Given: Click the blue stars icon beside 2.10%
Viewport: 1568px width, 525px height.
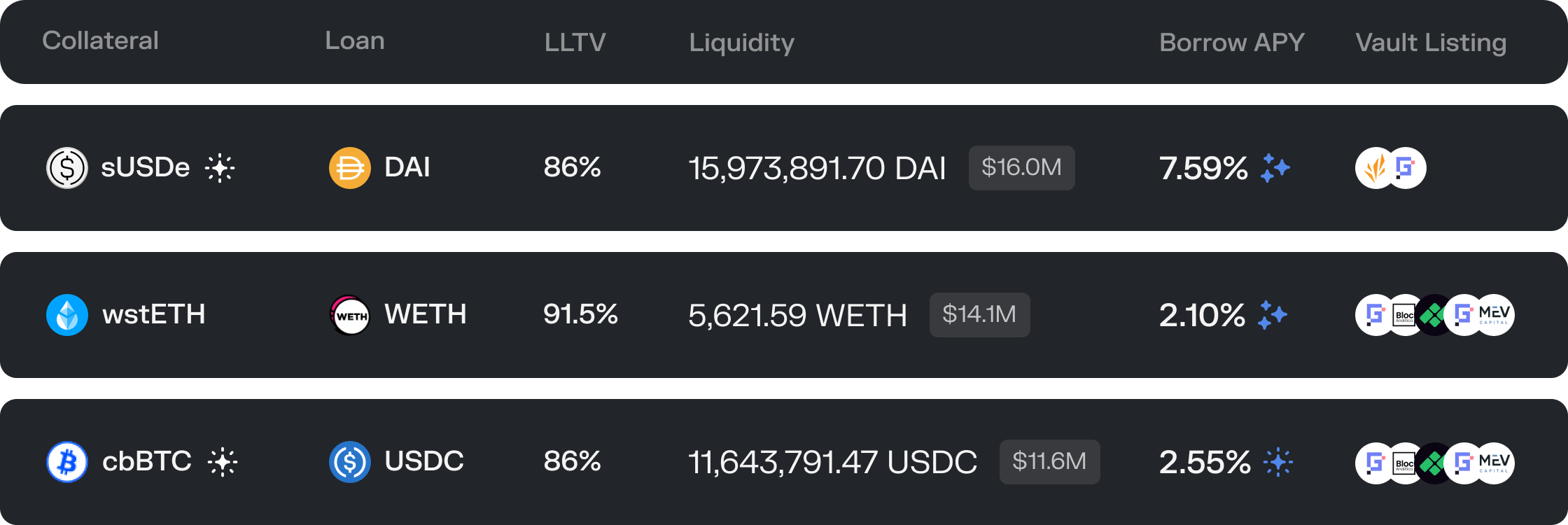Looking at the screenshot, I should click(x=1273, y=315).
